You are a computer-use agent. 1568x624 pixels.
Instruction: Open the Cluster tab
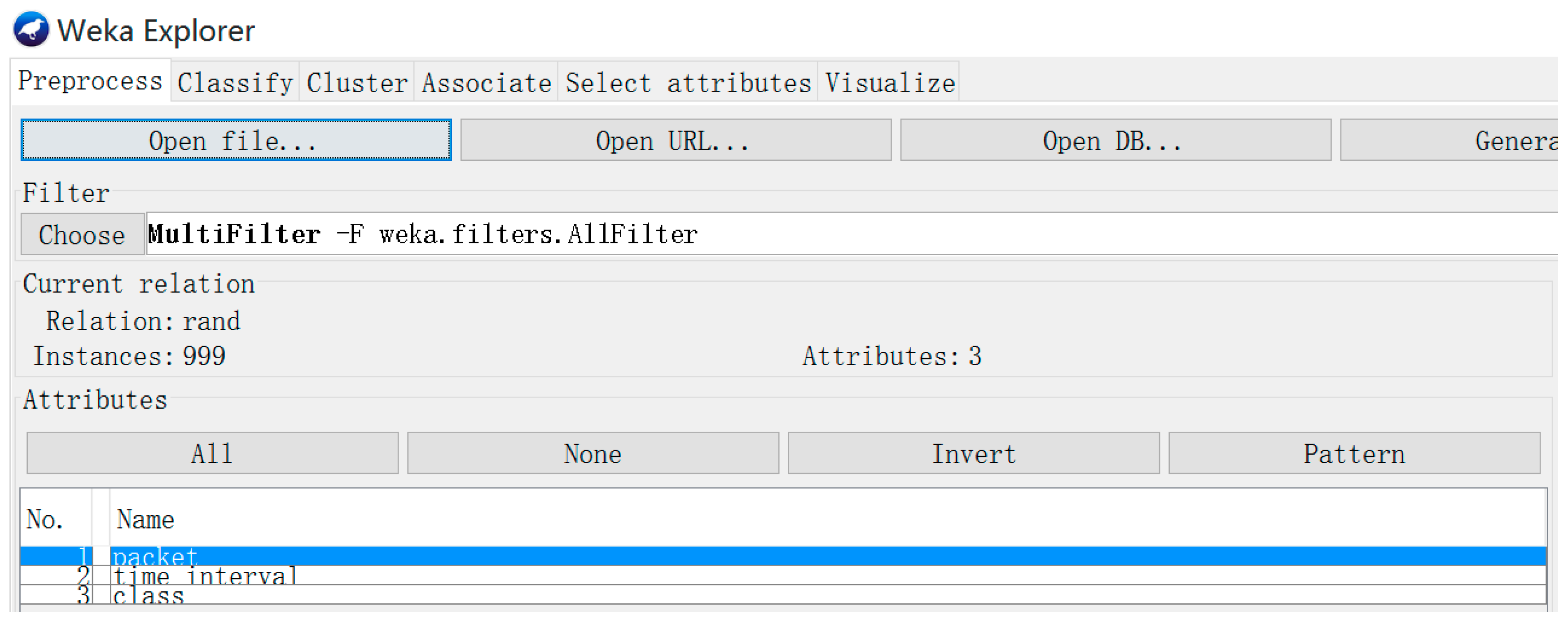click(357, 82)
